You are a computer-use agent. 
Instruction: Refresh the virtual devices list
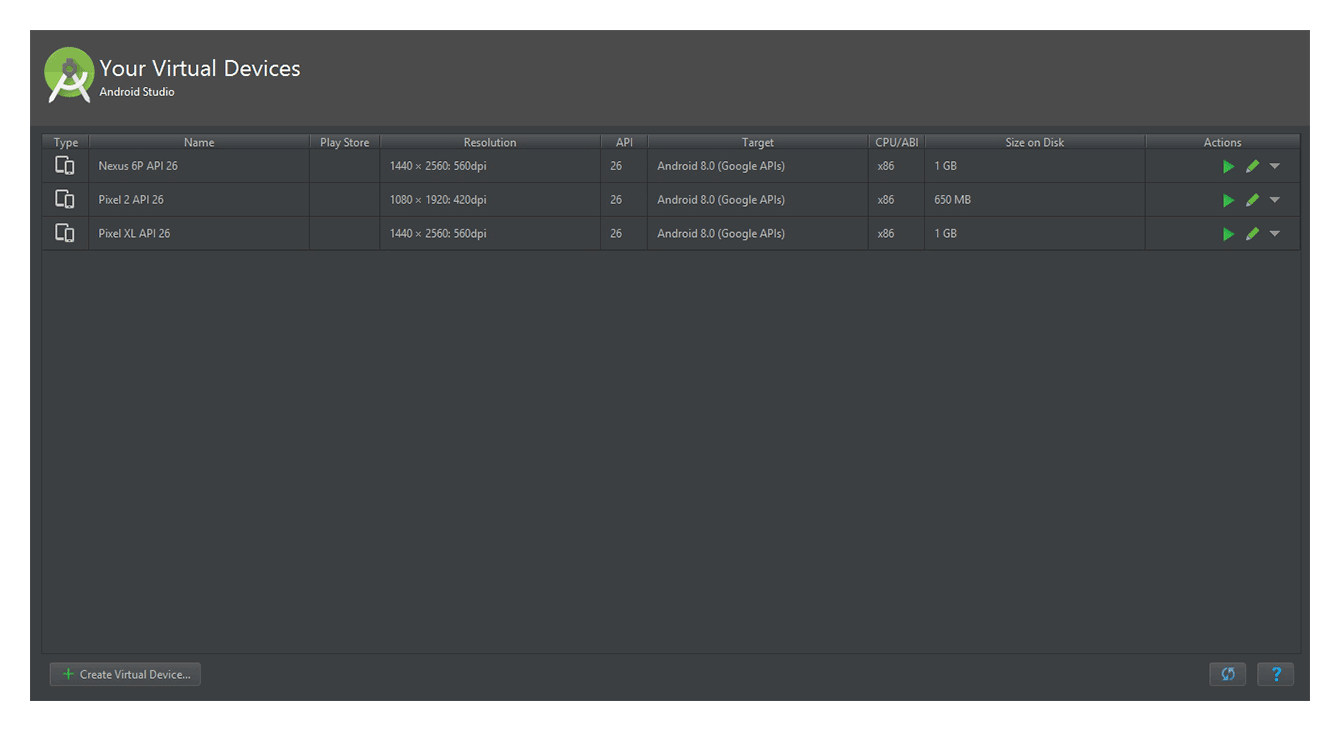pyautogui.click(x=1228, y=675)
